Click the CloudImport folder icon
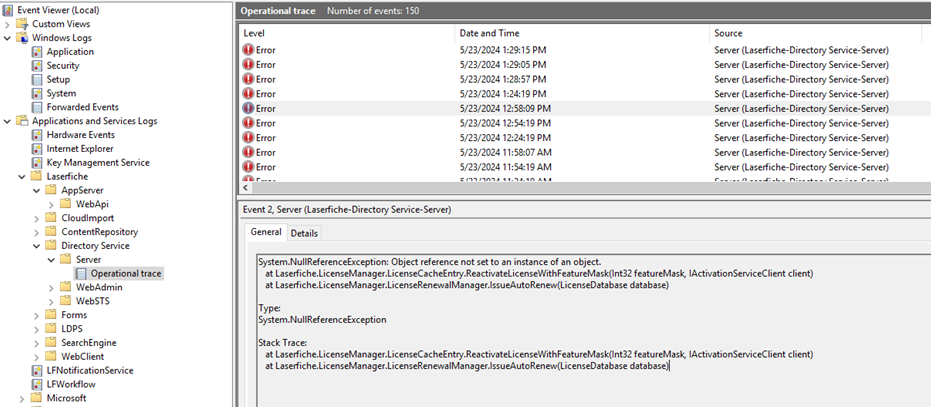Screen dimensions: 931x407 [51, 218]
